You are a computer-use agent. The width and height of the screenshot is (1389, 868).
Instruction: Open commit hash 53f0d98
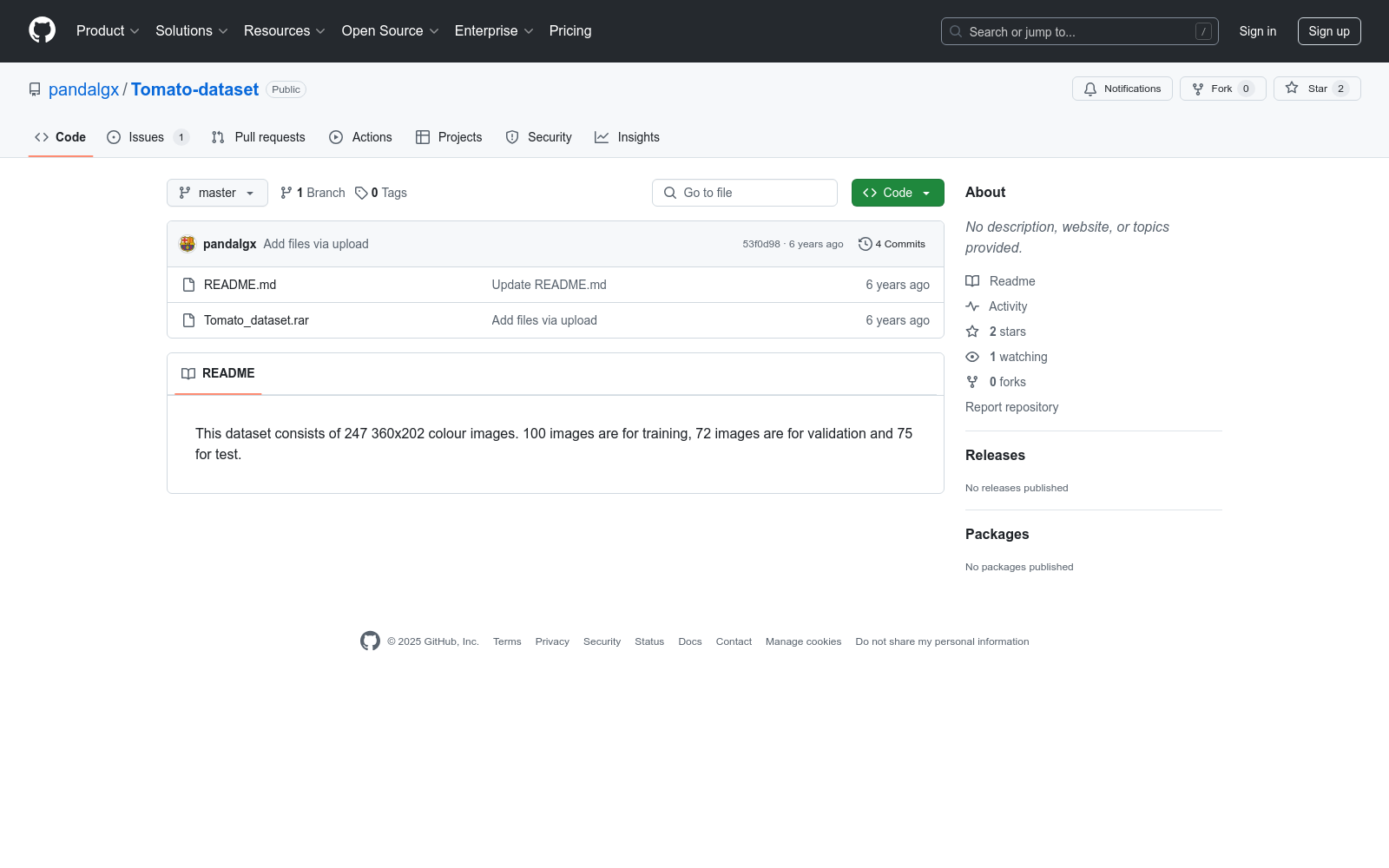[x=761, y=244]
